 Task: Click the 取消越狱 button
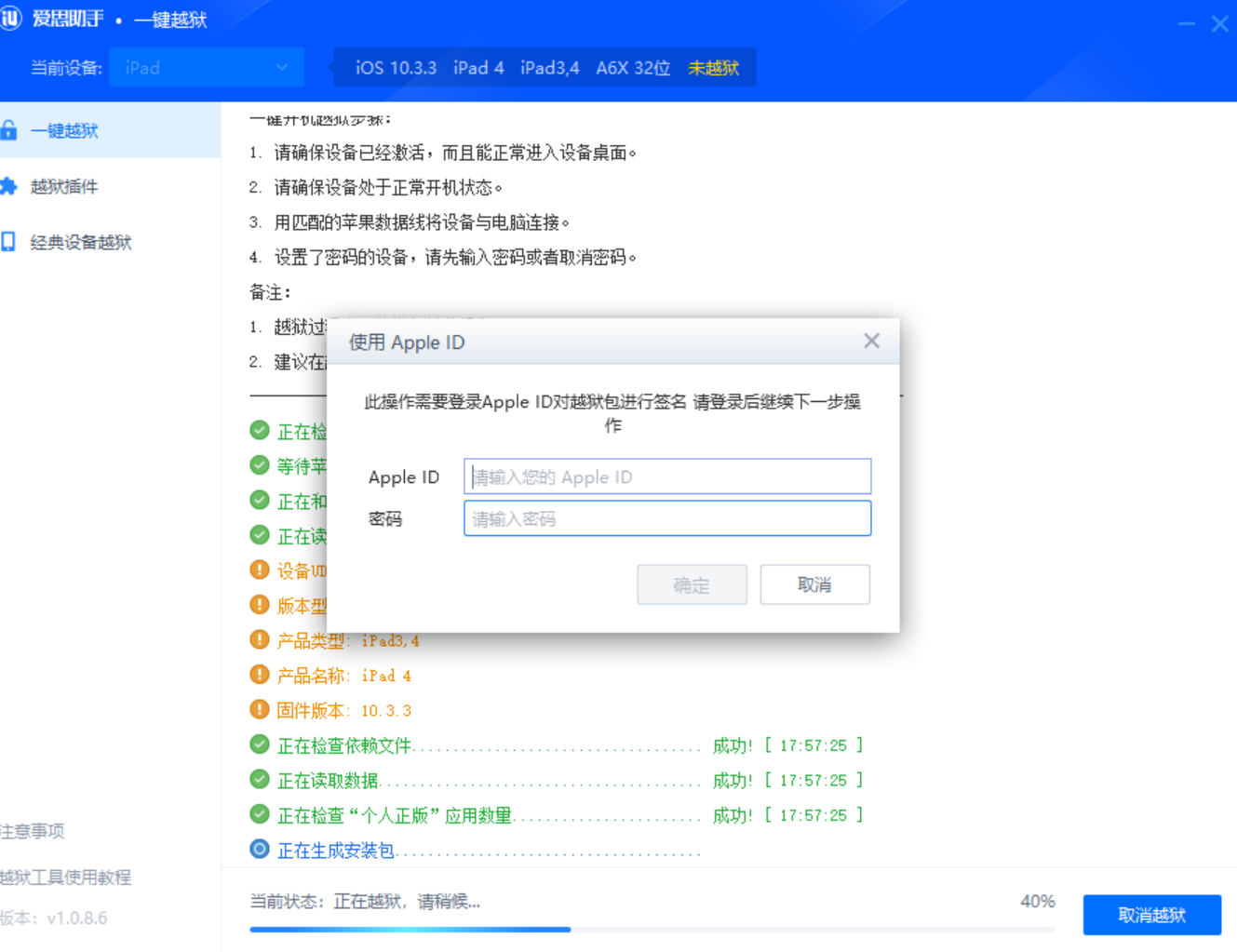pyautogui.click(x=1151, y=915)
